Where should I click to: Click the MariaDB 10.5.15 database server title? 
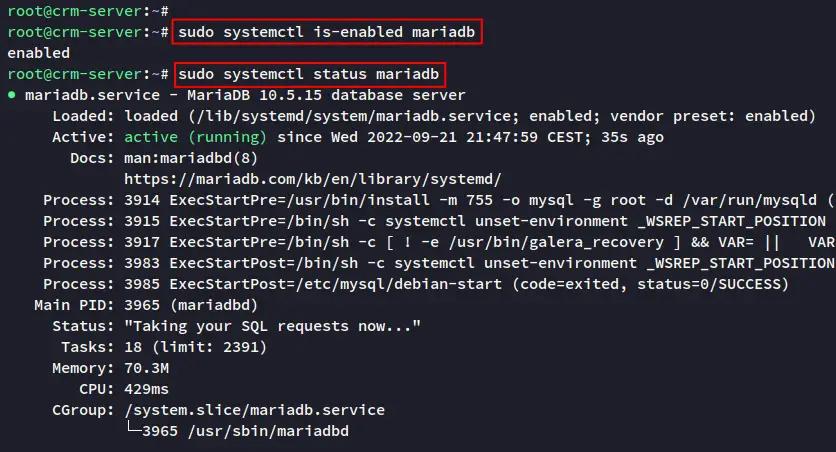pyautogui.click(x=326, y=95)
